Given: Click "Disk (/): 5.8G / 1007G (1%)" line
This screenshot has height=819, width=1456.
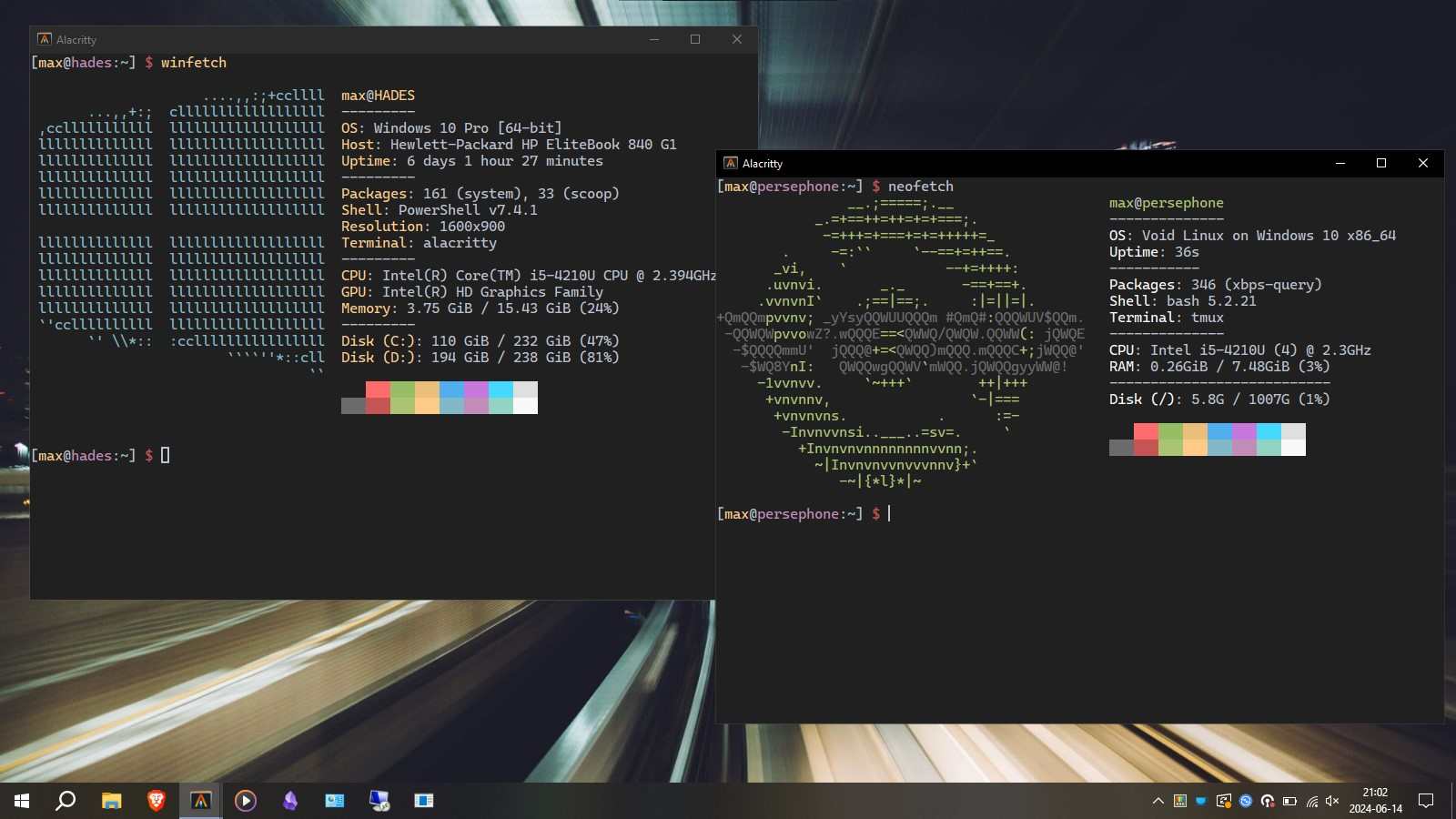Looking at the screenshot, I should point(1219,399).
